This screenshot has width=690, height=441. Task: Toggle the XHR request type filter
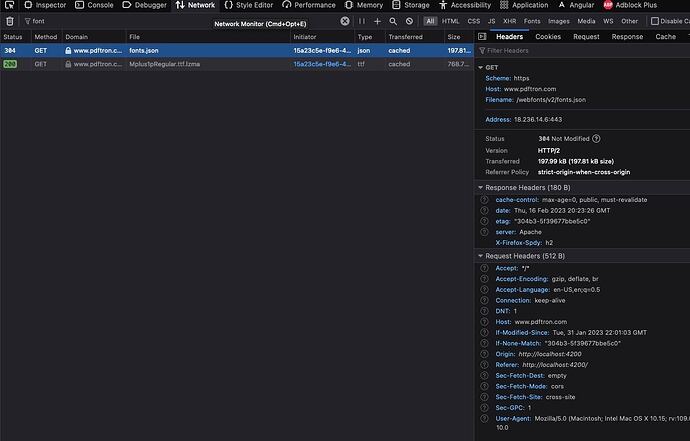pos(510,21)
